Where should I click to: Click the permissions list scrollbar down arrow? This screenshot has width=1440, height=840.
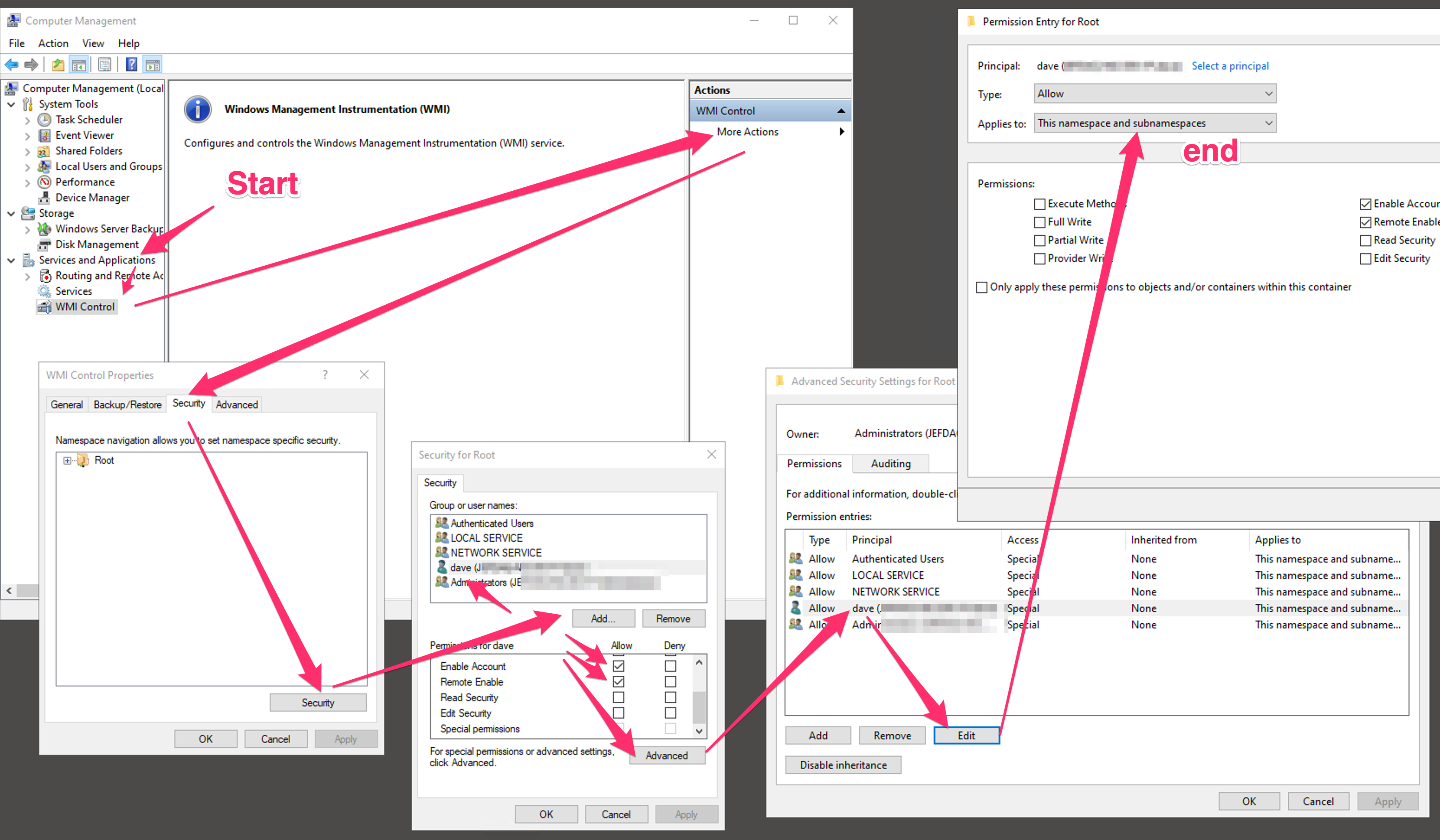[698, 730]
